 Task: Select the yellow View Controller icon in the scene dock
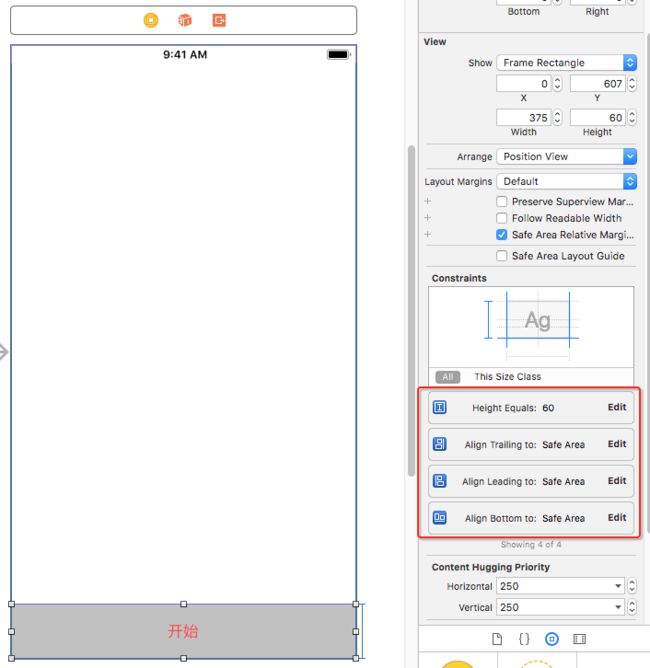pos(151,20)
